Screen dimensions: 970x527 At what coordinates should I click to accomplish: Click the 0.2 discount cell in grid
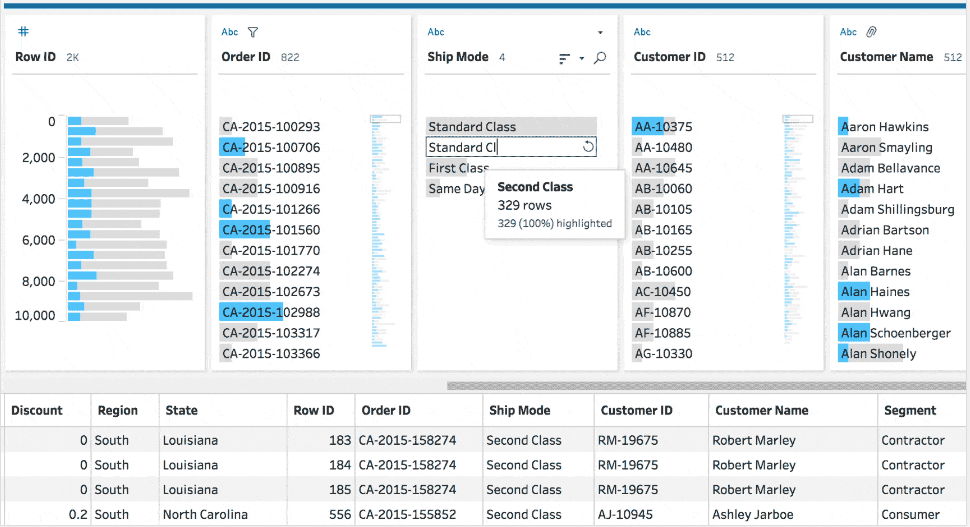pos(47,514)
